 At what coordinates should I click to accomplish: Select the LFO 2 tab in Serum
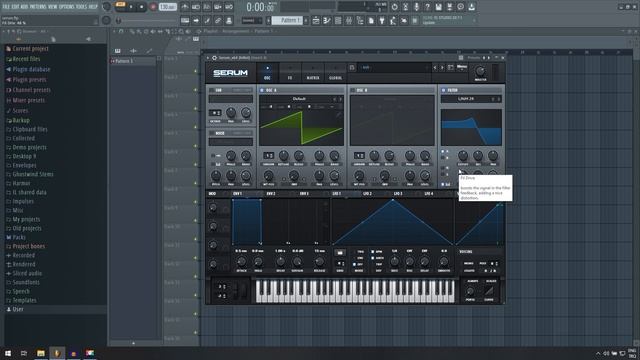point(367,193)
